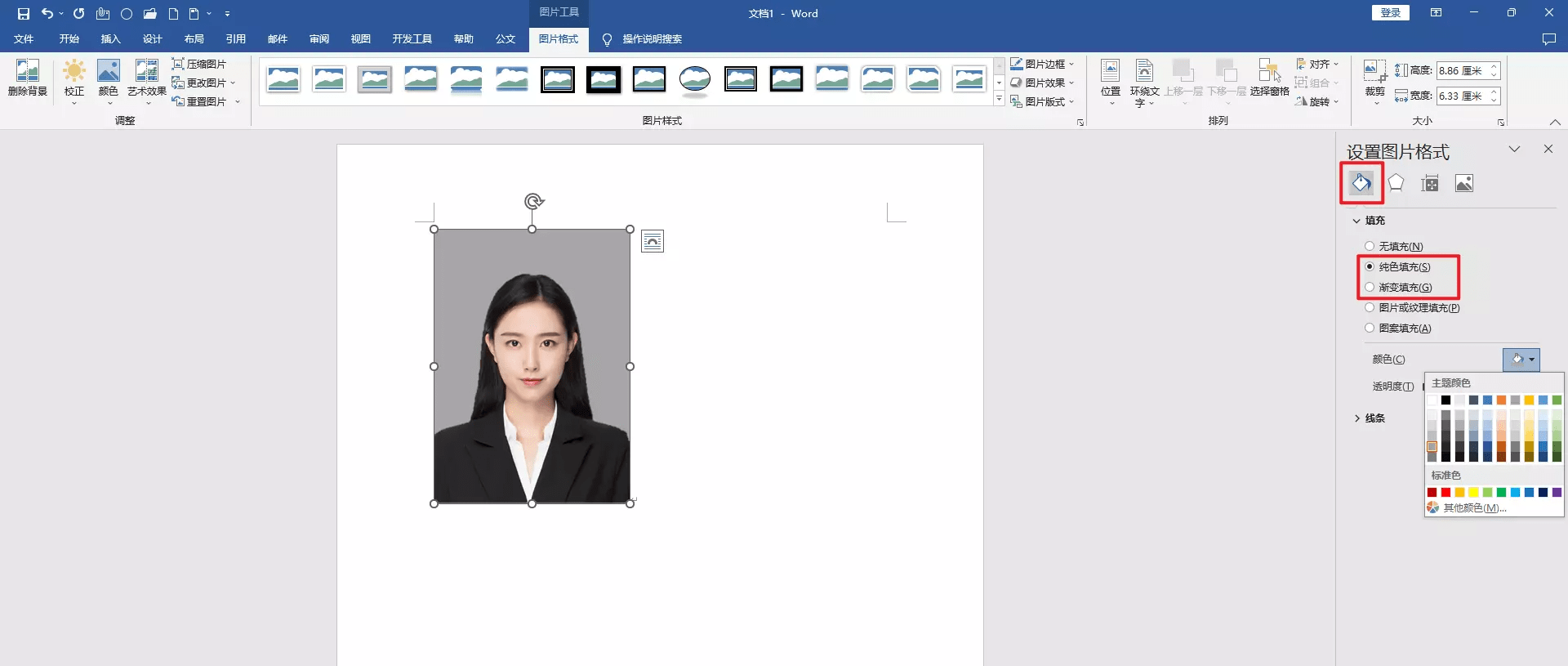Click Reset Picture (重置图片)

pyautogui.click(x=206, y=101)
